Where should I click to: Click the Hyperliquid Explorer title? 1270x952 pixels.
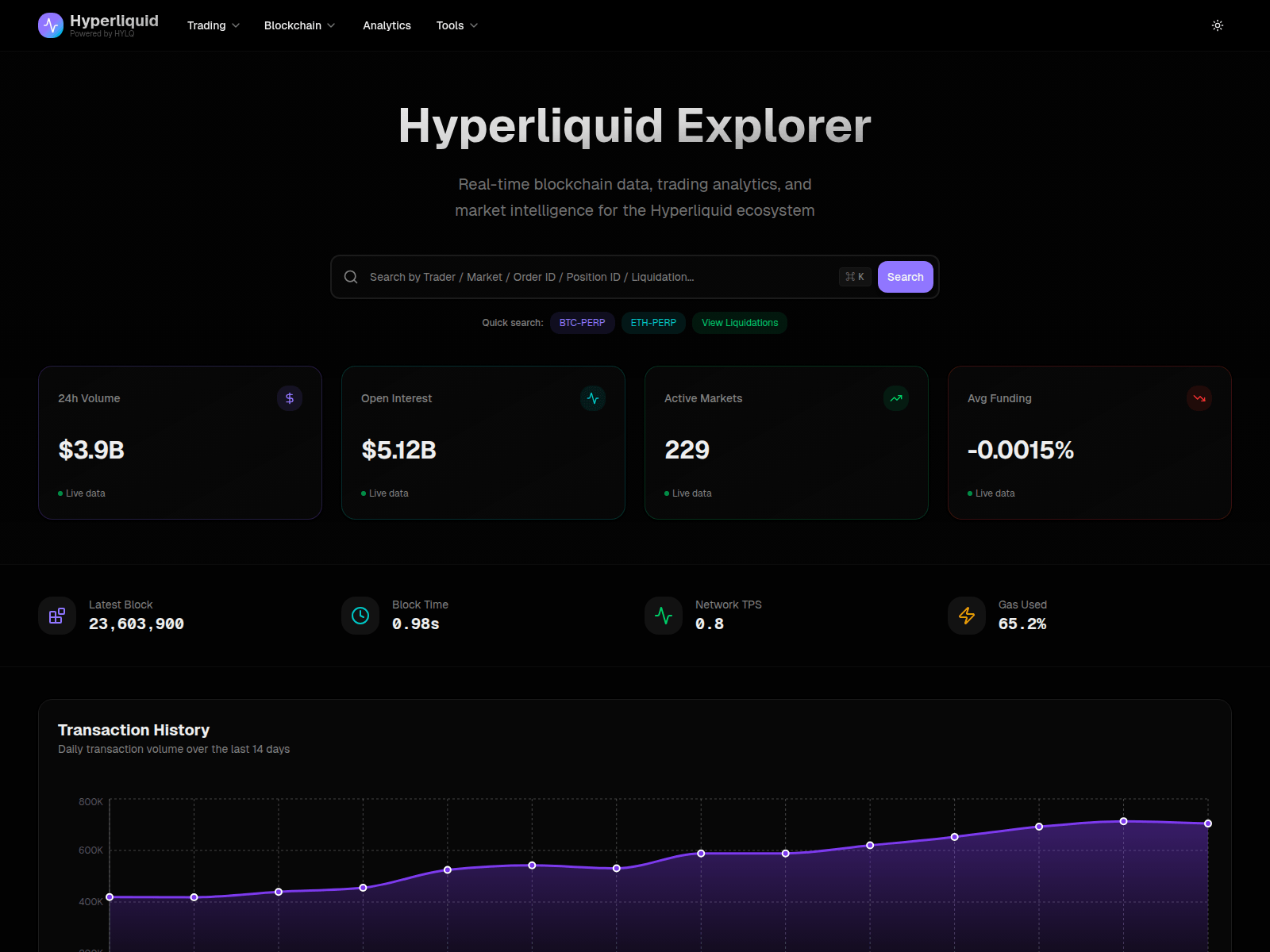pos(635,125)
